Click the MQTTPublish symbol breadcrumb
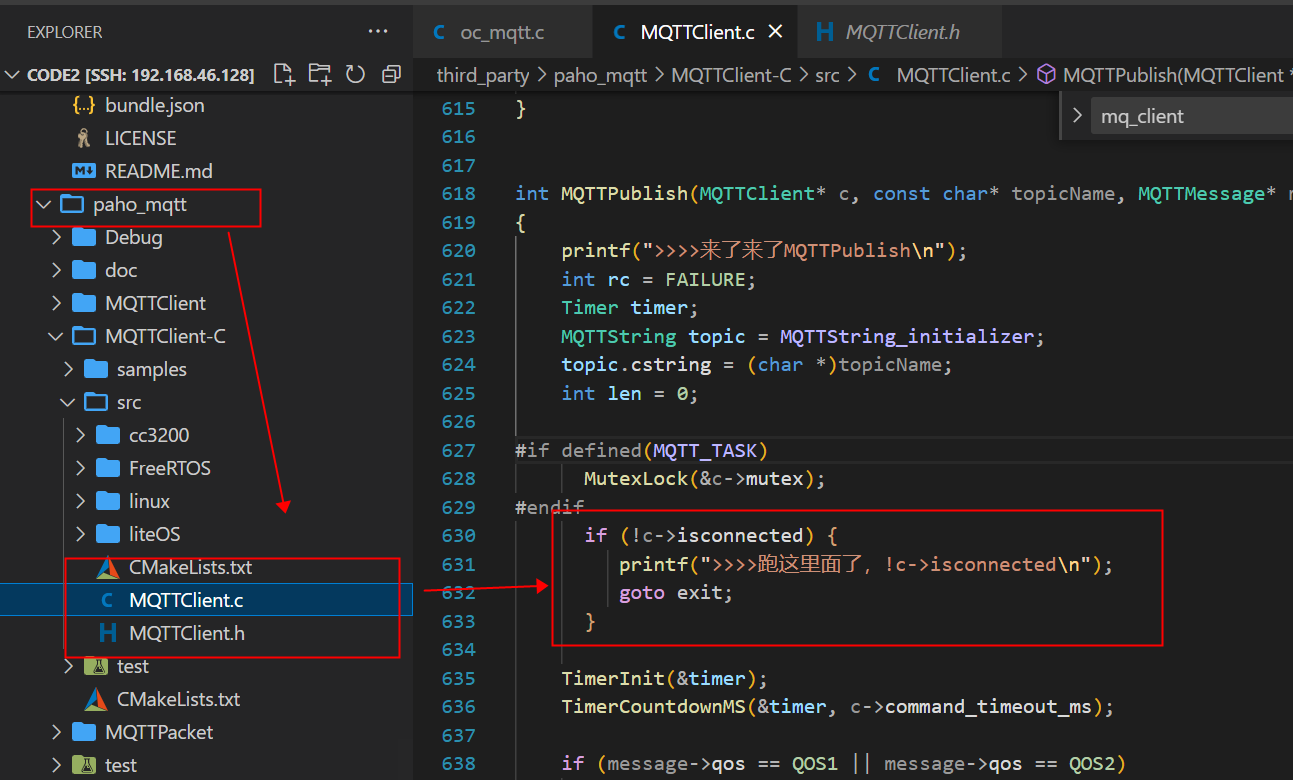 [x=1173, y=75]
